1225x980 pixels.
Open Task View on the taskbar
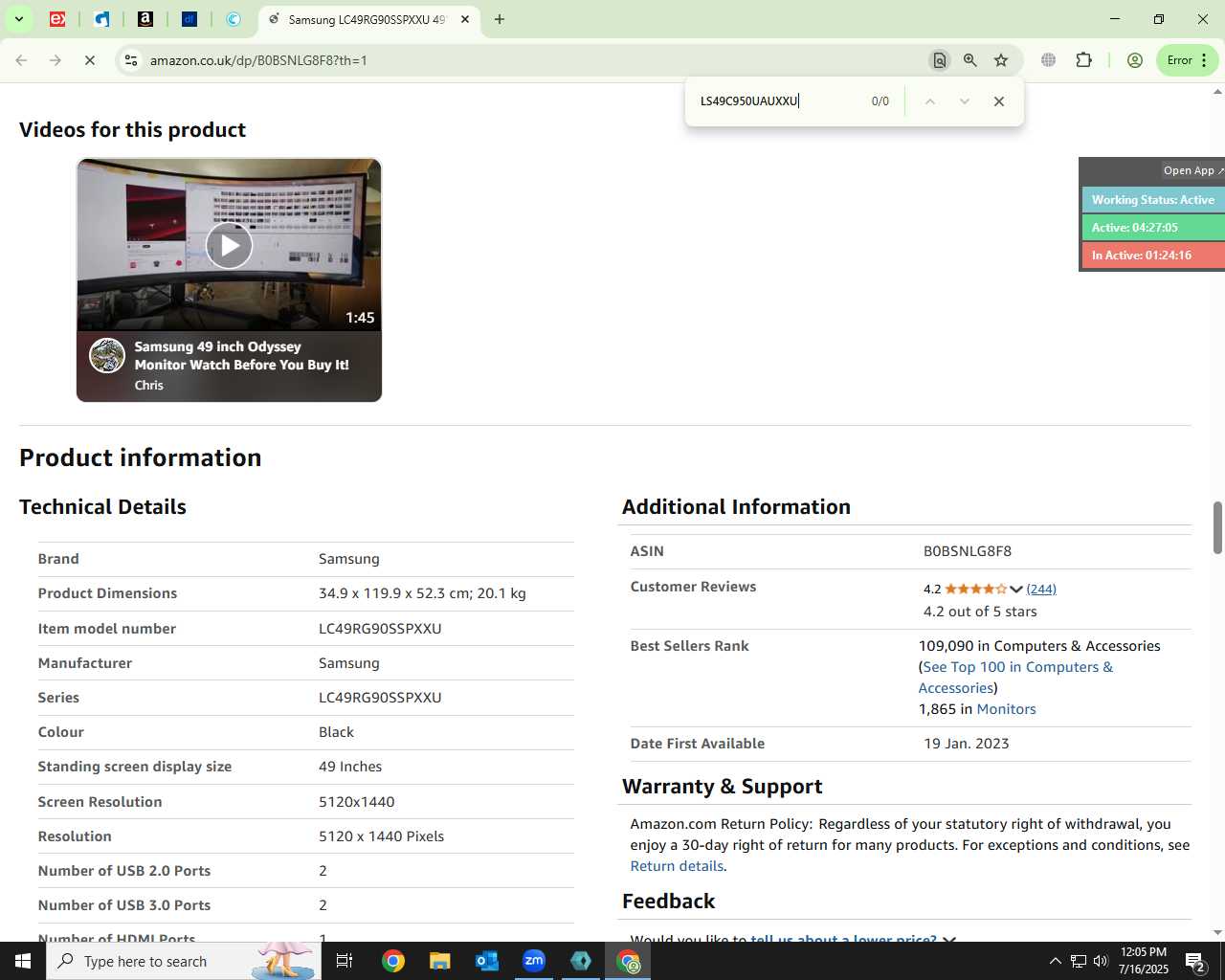(345, 961)
